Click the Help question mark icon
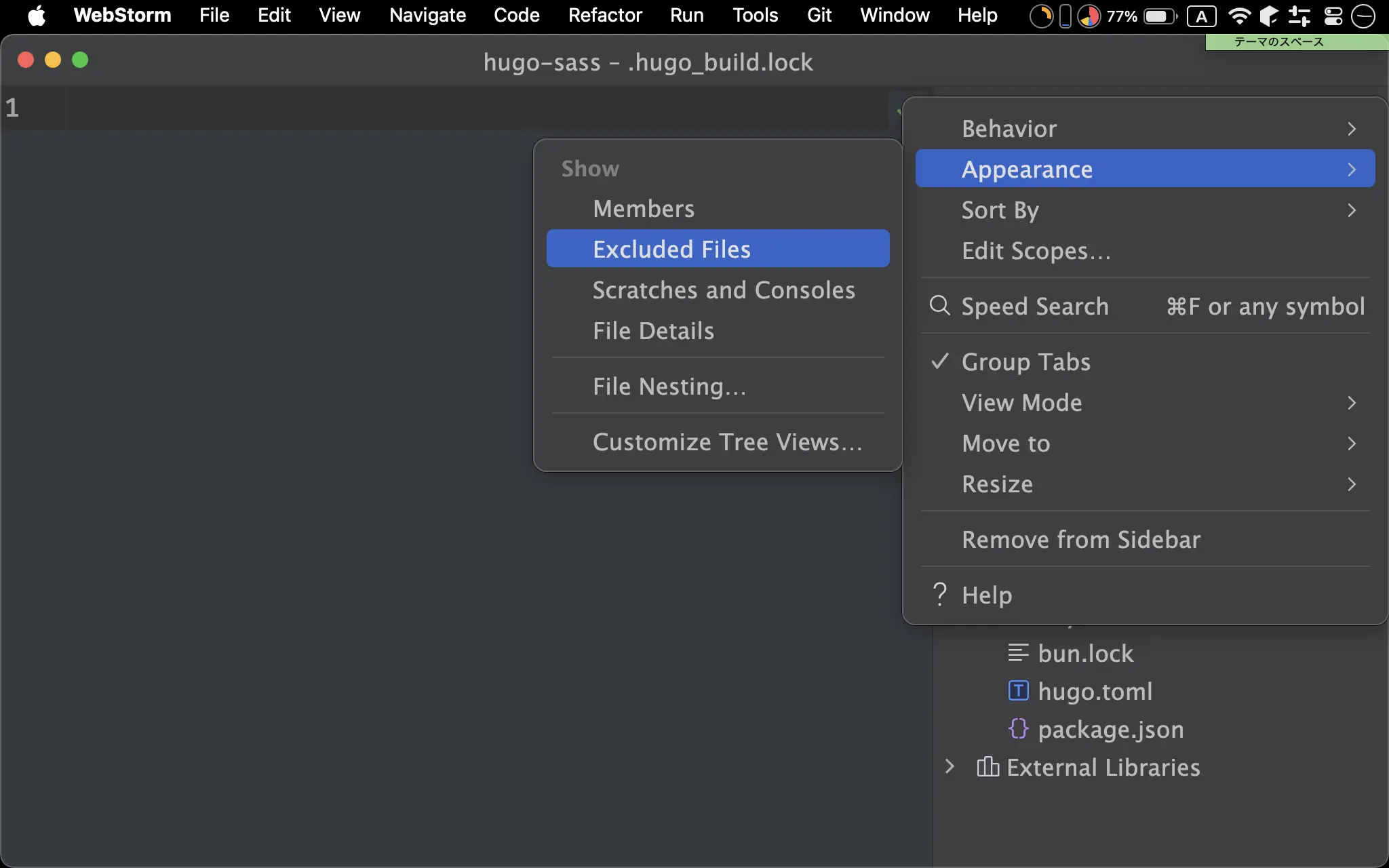 click(939, 595)
